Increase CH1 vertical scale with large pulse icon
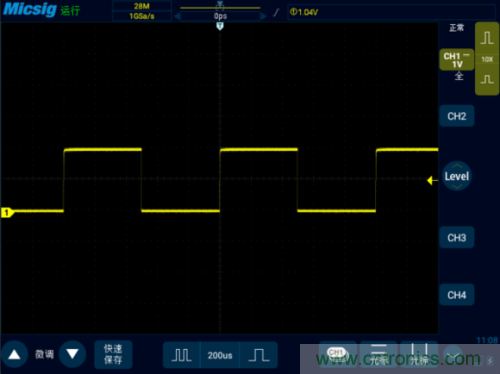500x374 pixels. pos(487,38)
